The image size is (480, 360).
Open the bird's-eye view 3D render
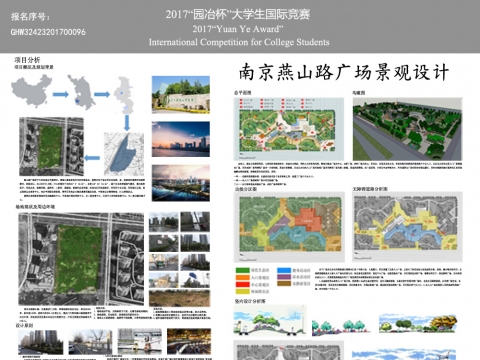coord(407,129)
